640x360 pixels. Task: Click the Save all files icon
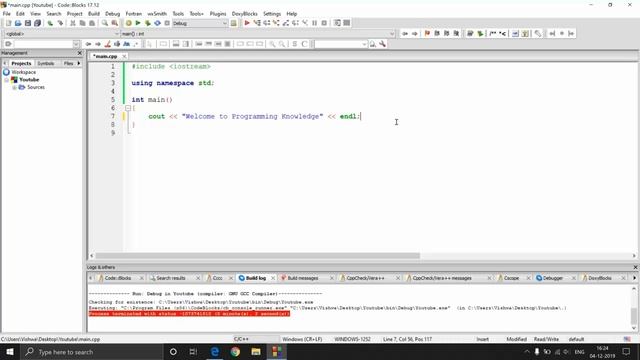38,23
